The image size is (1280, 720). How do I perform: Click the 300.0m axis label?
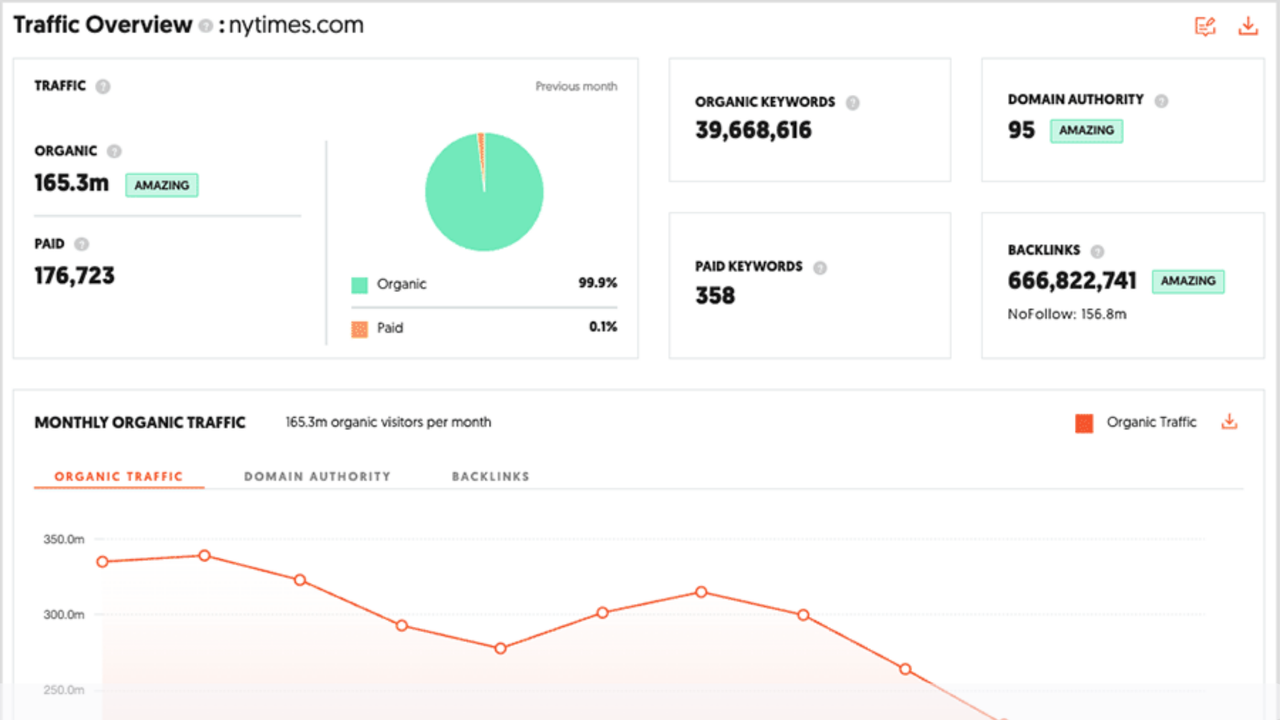click(64, 614)
